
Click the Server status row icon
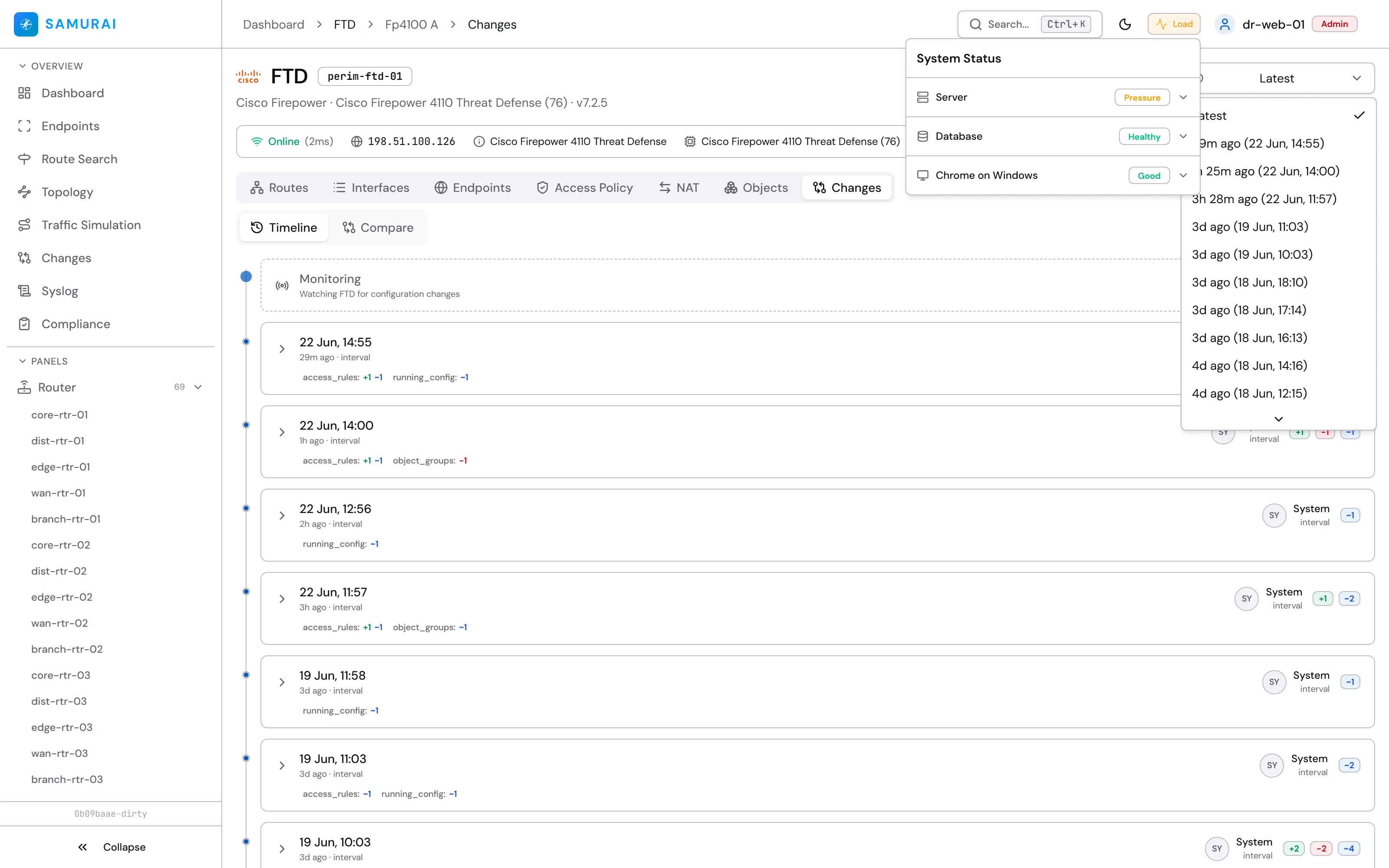(922, 98)
